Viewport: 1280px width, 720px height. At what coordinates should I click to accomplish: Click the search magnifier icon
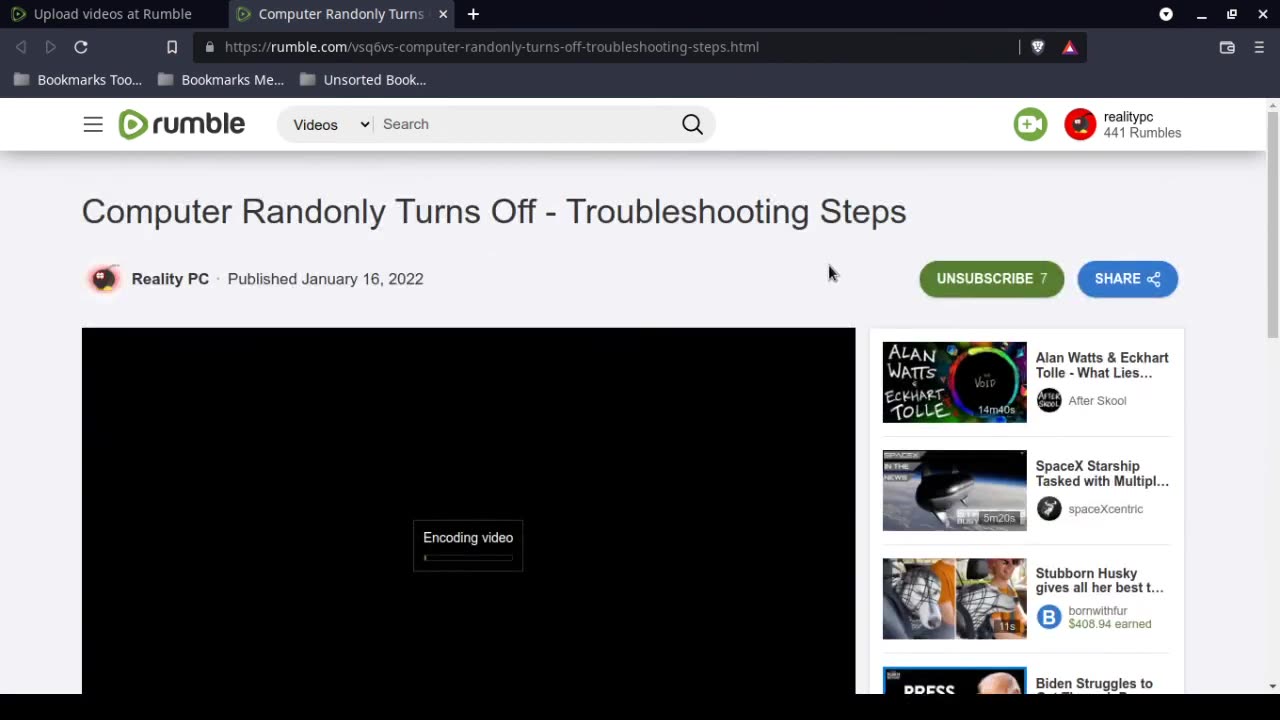pos(692,124)
